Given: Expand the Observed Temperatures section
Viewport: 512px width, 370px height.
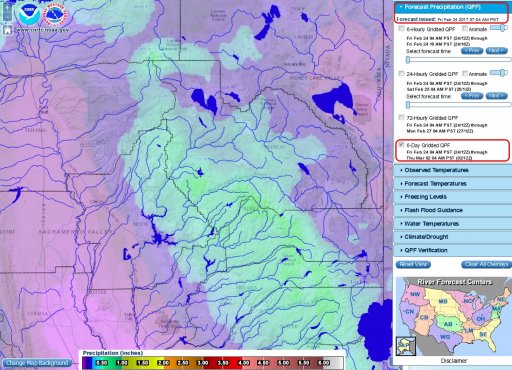Looking at the screenshot, I should pos(453,170).
